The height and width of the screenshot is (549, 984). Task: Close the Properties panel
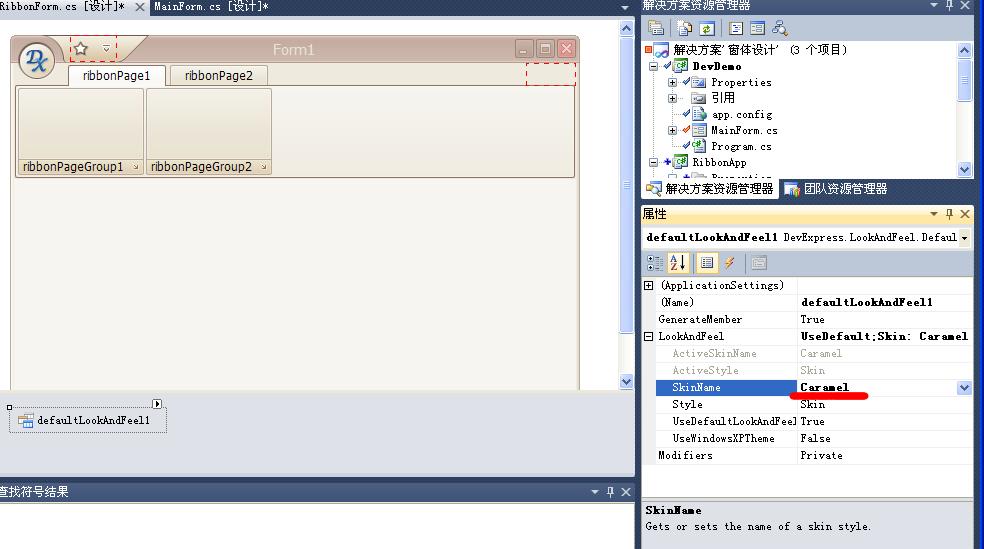click(x=965, y=214)
